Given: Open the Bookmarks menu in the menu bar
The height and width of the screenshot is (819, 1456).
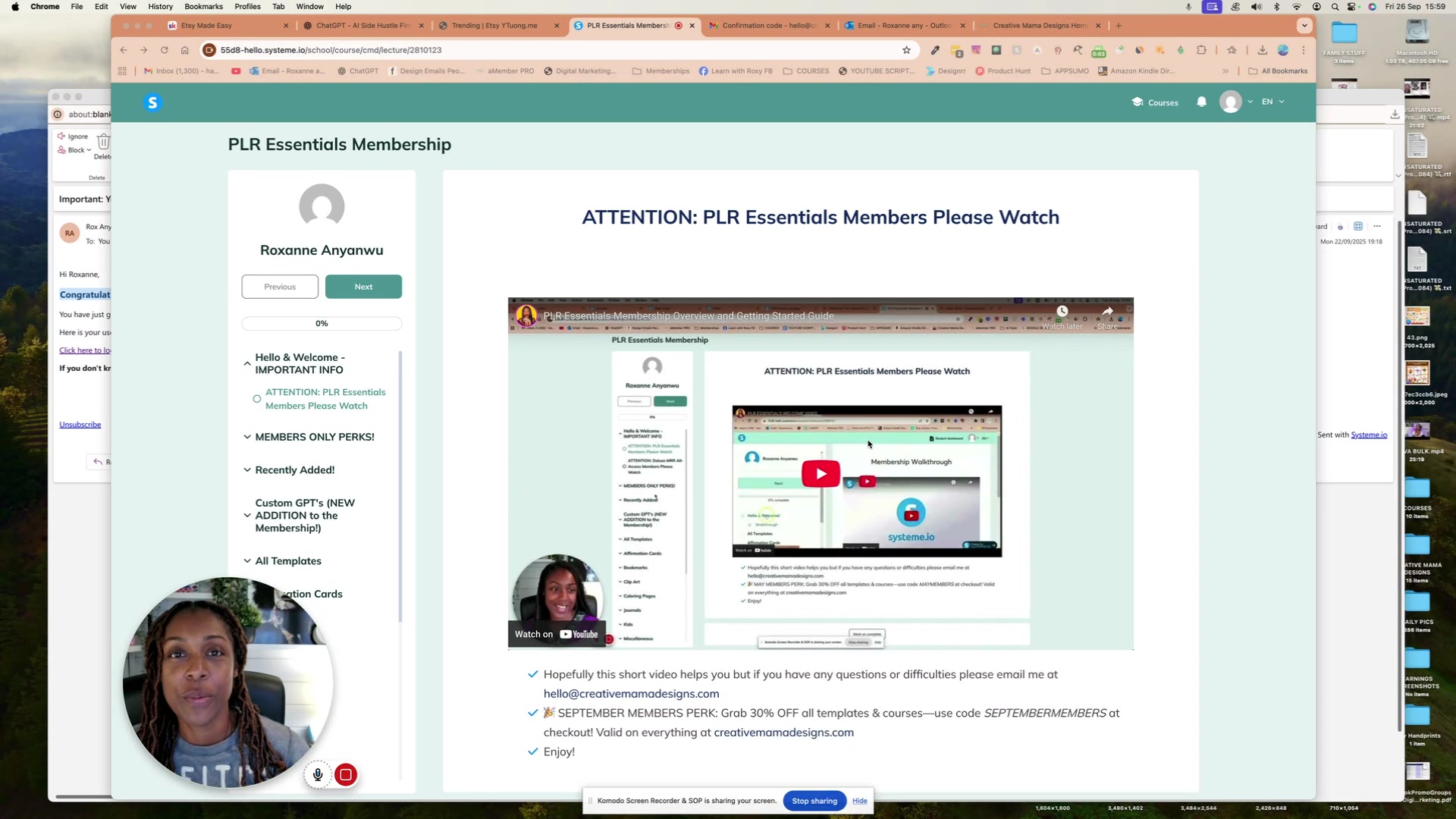Looking at the screenshot, I should tap(203, 7).
